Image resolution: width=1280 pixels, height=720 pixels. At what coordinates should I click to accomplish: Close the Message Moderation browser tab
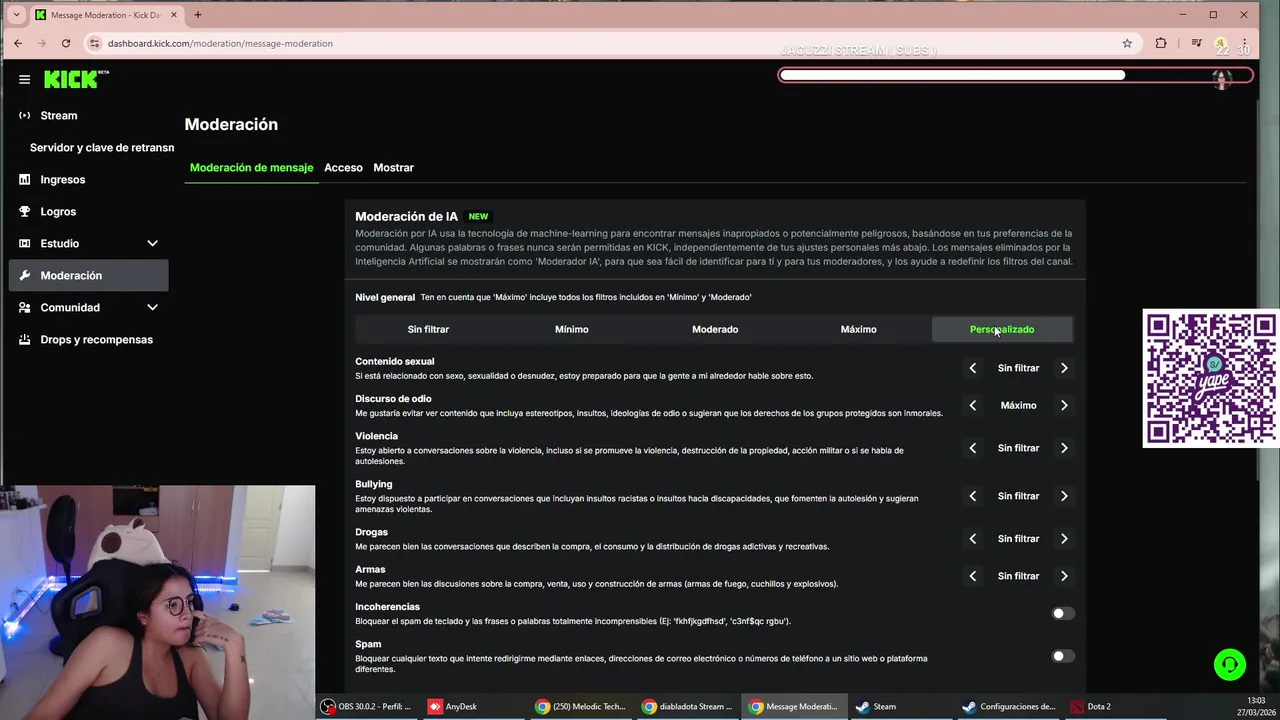[172, 15]
